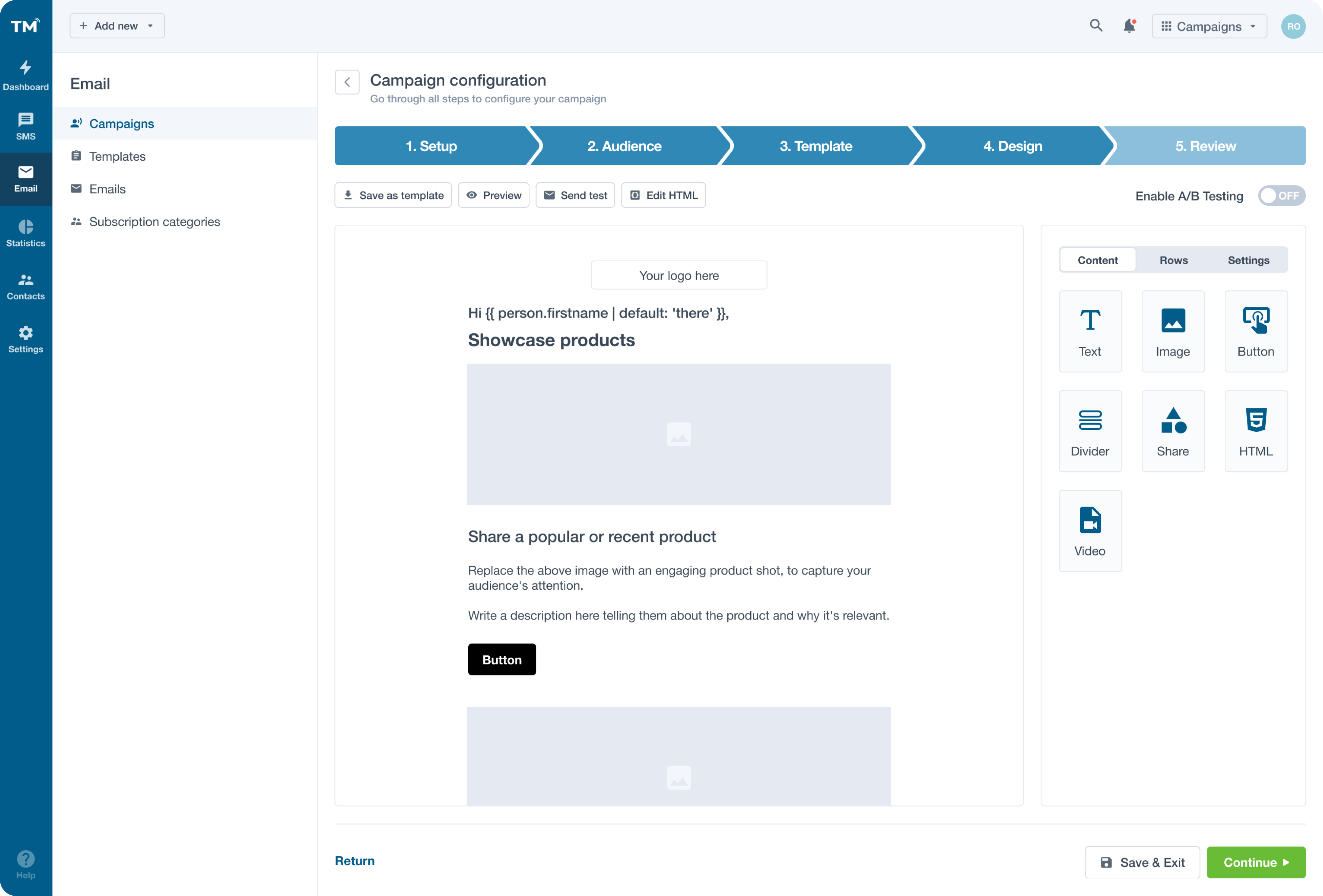Select the Your logo here placeholder
The width and height of the screenshot is (1323, 896).
678,275
